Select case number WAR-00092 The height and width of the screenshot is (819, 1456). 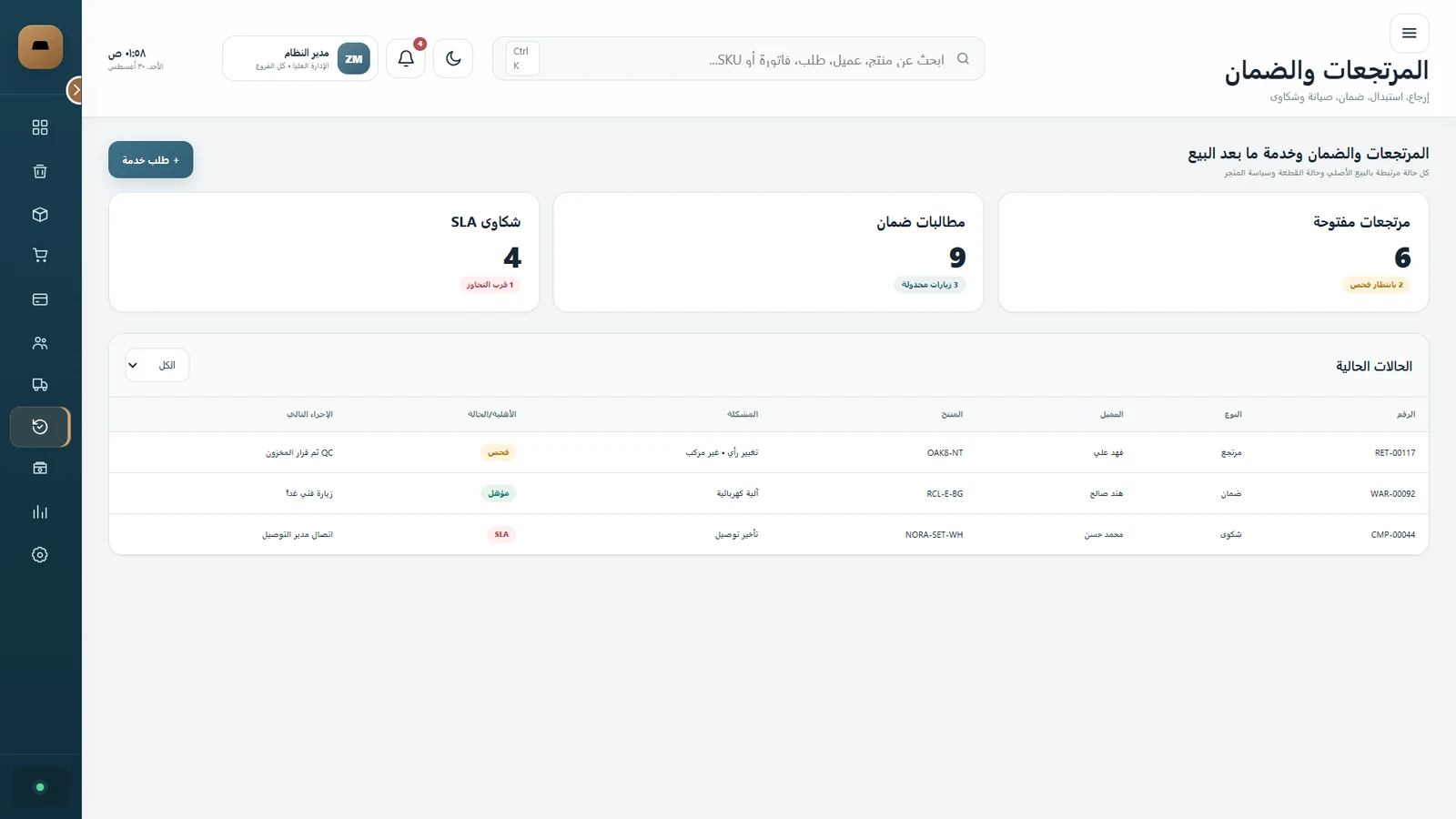[x=1392, y=493]
